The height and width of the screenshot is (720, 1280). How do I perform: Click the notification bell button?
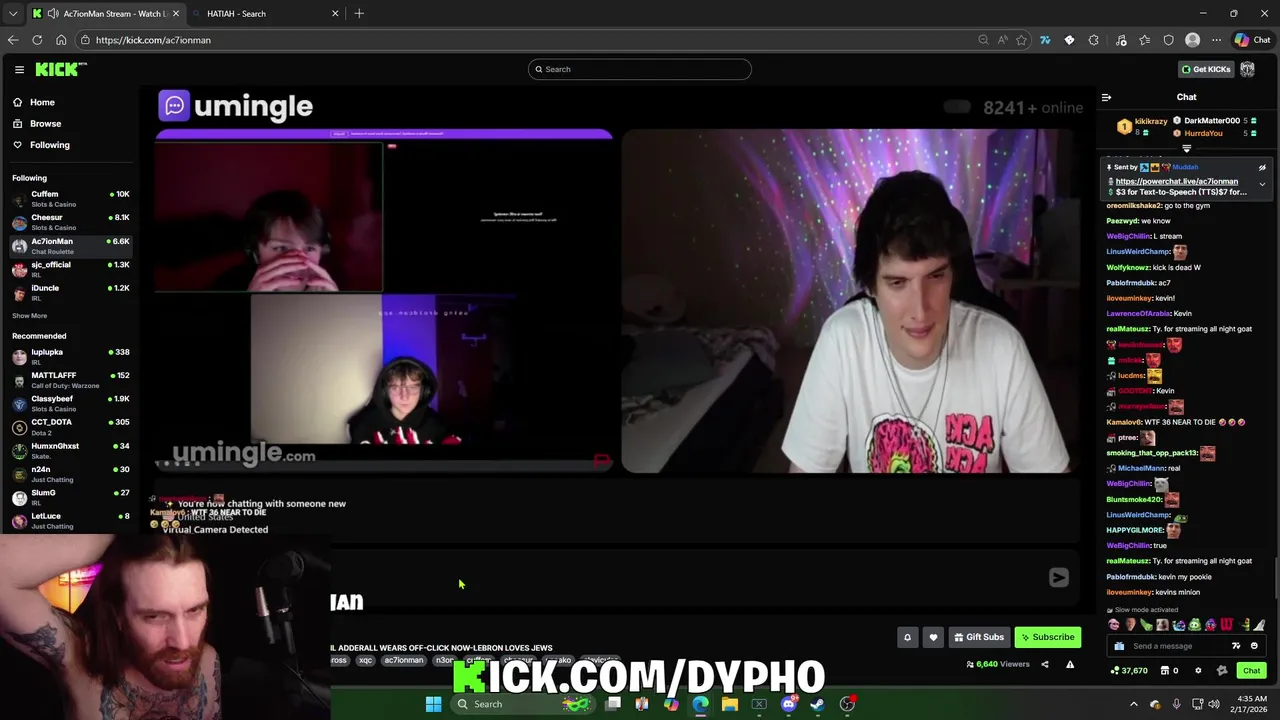pyautogui.click(x=907, y=637)
